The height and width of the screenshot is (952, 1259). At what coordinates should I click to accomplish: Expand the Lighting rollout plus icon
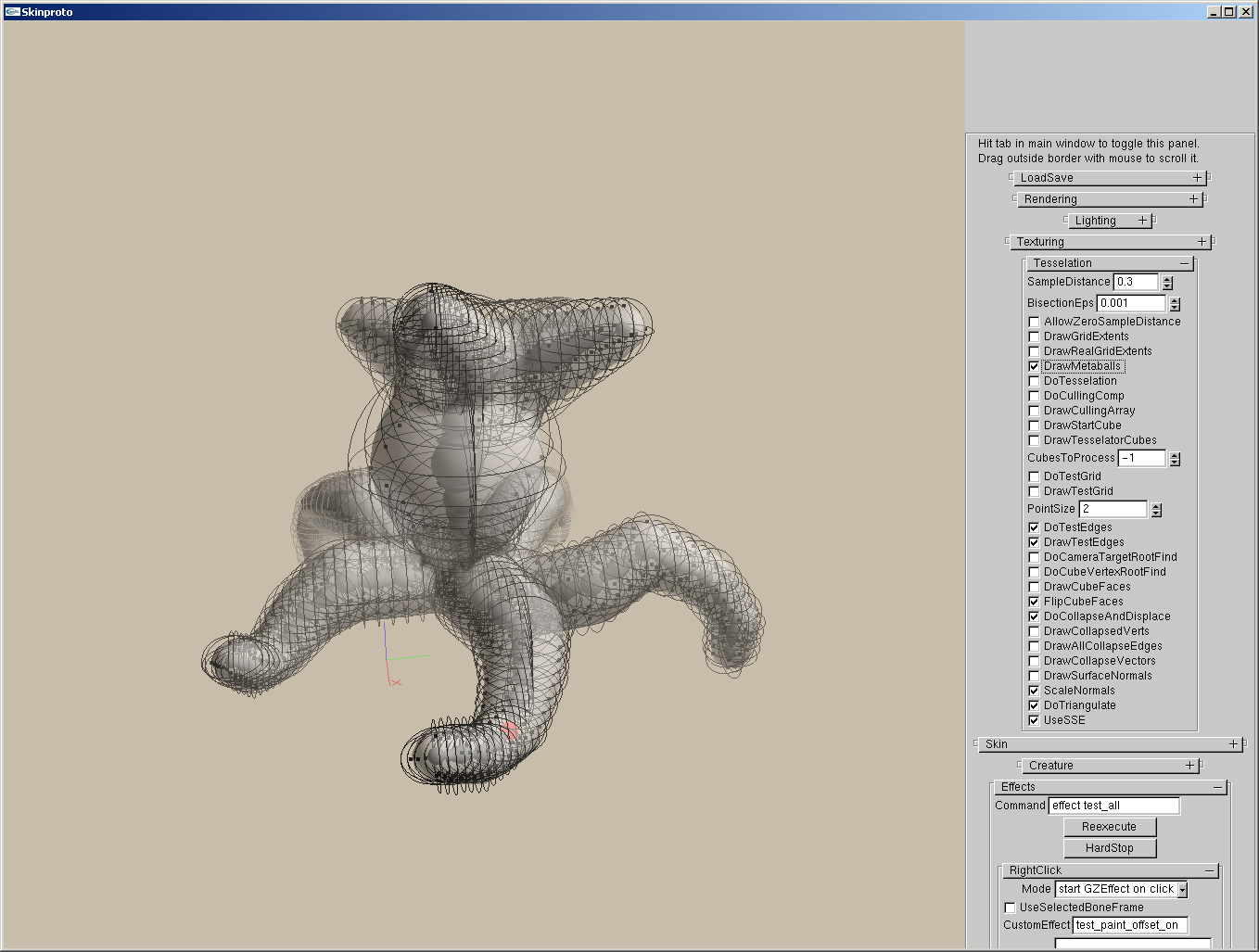tap(1142, 221)
